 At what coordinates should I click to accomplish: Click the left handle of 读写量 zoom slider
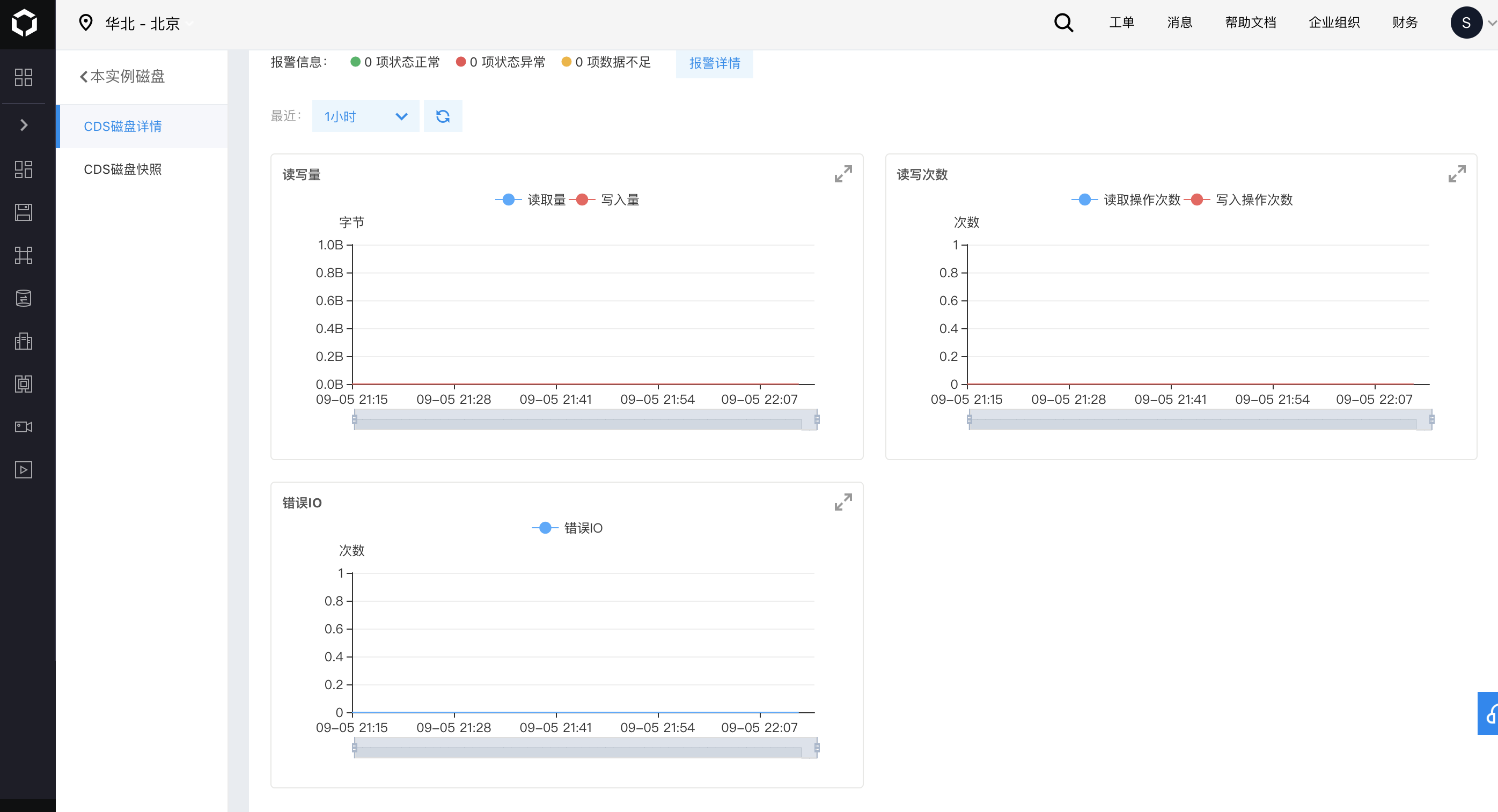coord(354,419)
